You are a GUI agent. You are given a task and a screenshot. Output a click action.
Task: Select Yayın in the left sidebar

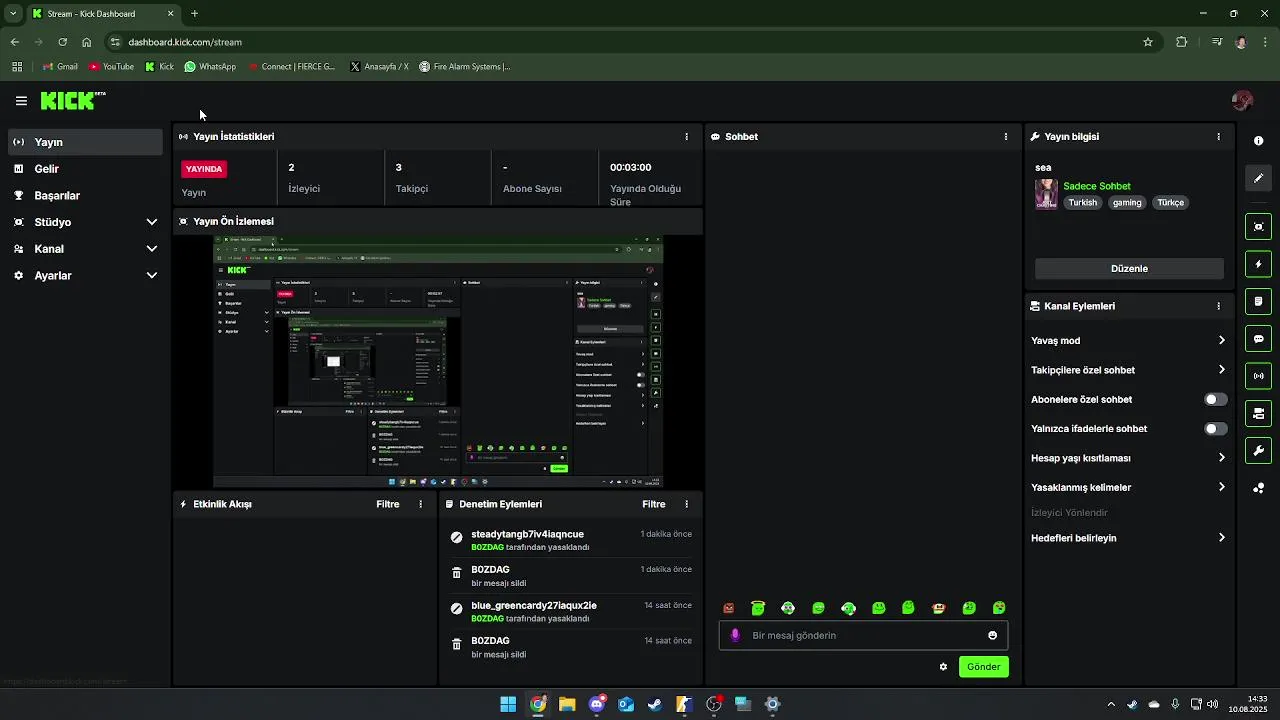[85, 142]
